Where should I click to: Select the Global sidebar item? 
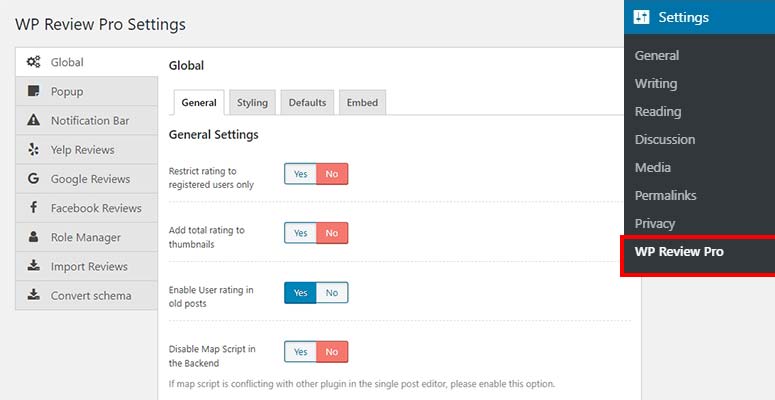(86, 62)
